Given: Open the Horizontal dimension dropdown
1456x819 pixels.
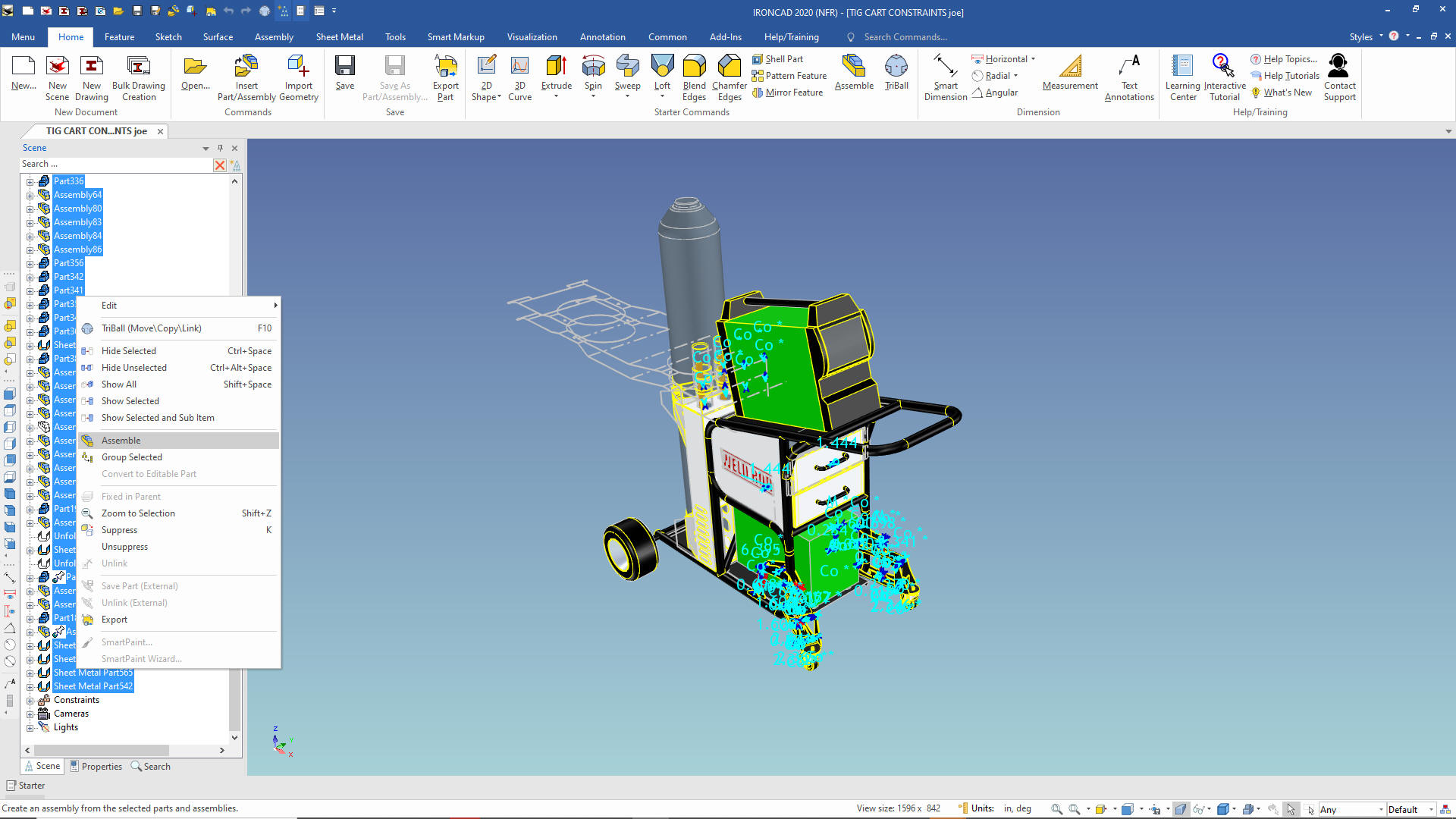Looking at the screenshot, I should pyautogui.click(x=1033, y=59).
